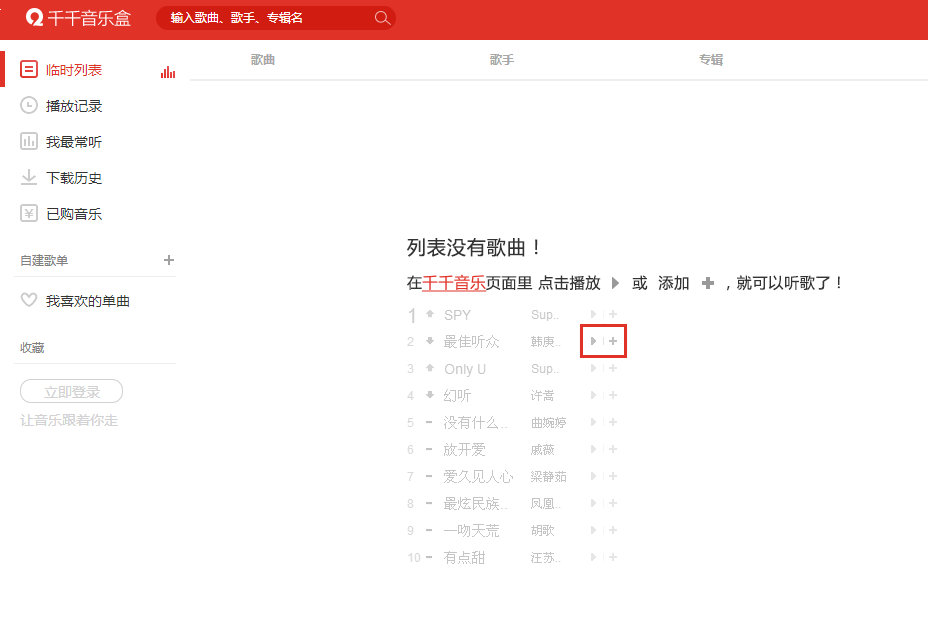Follow the red 千千音乐 link
Screen dimensions: 928x628
pyautogui.click(x=454, y=283)
